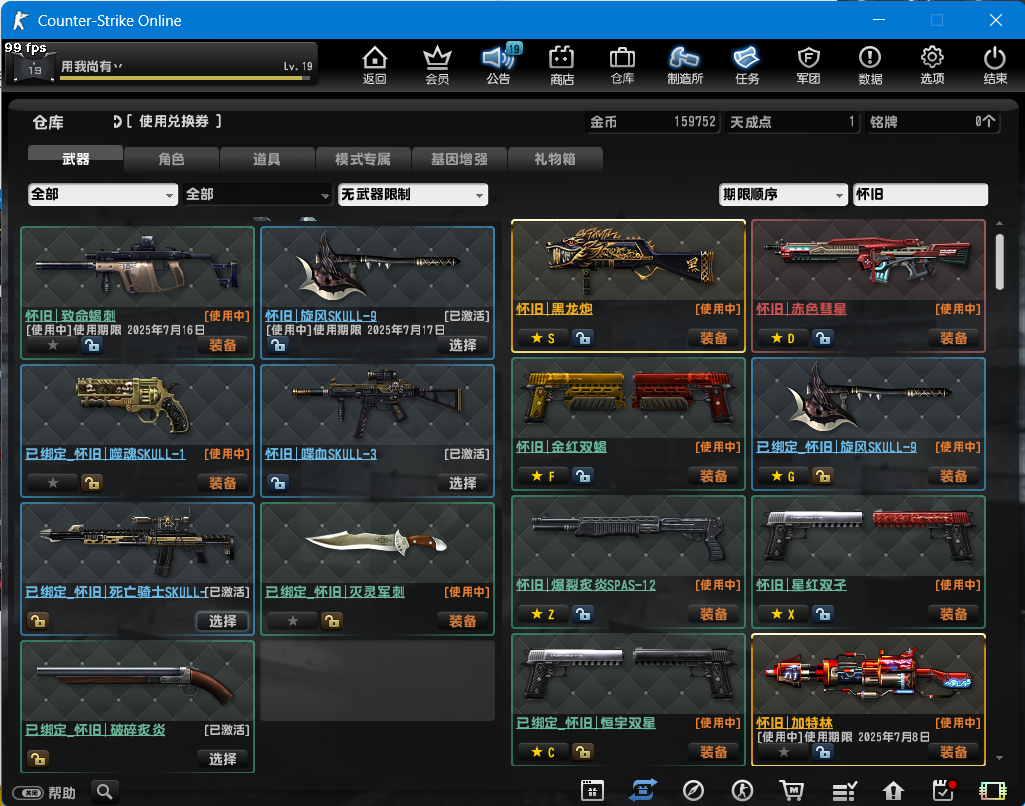Screen dimensions: 1025x806
Task: Switch to the 角色 tab
Action: pos(171,159)
